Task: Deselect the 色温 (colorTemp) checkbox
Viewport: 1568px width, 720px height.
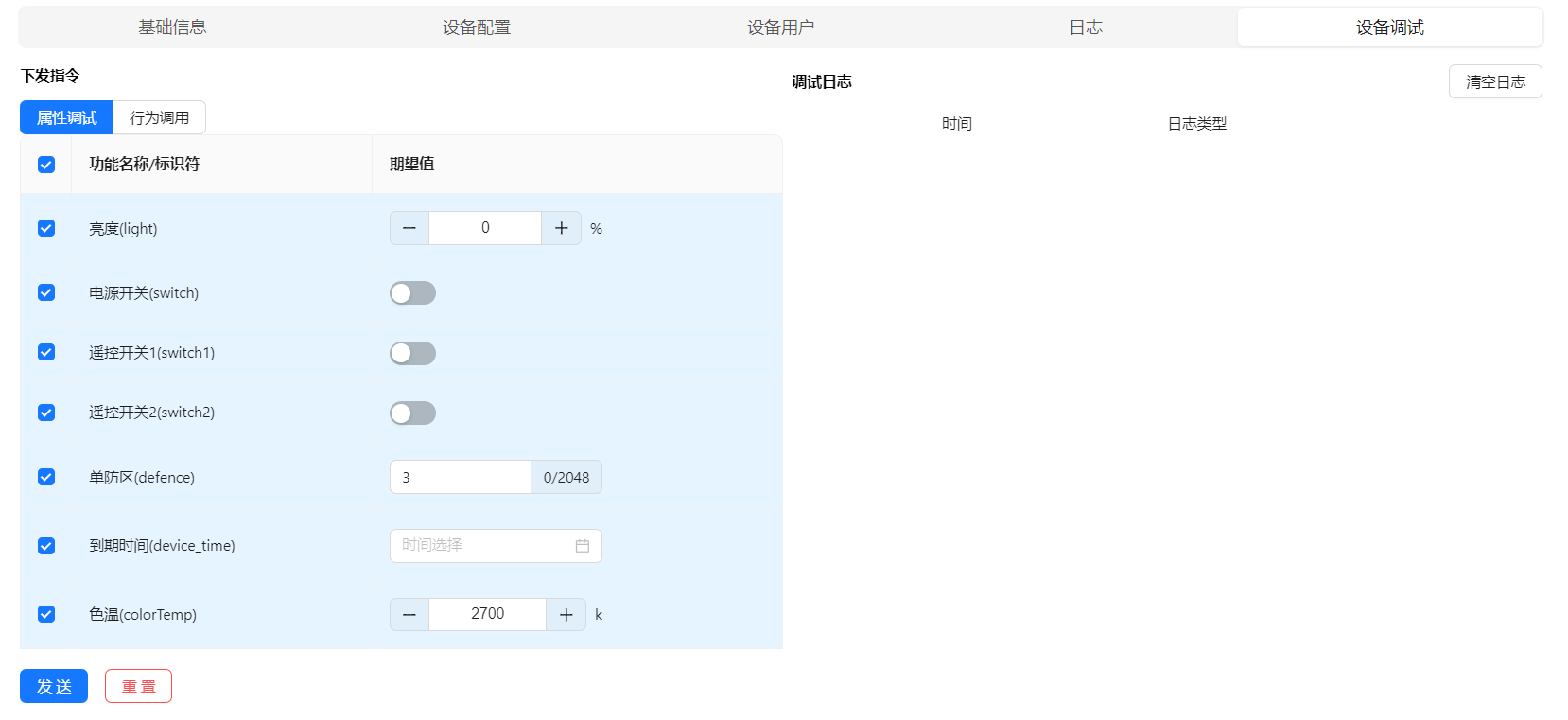Action: (x=46, y=614)
